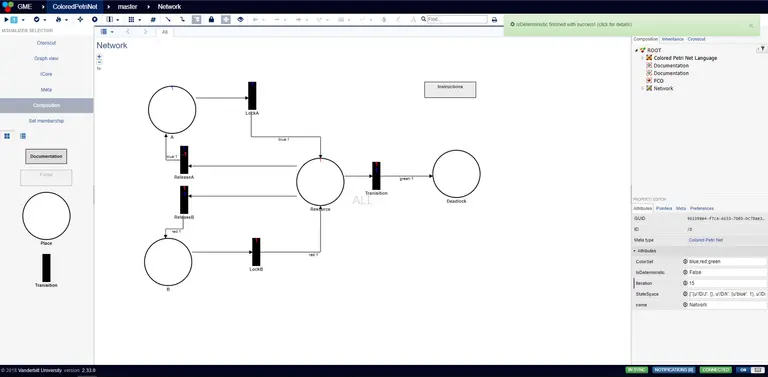The height and width of the screenshot is (377, 768).
Task: Click the hash grid icon in toolbar
Action: point(153,20)
